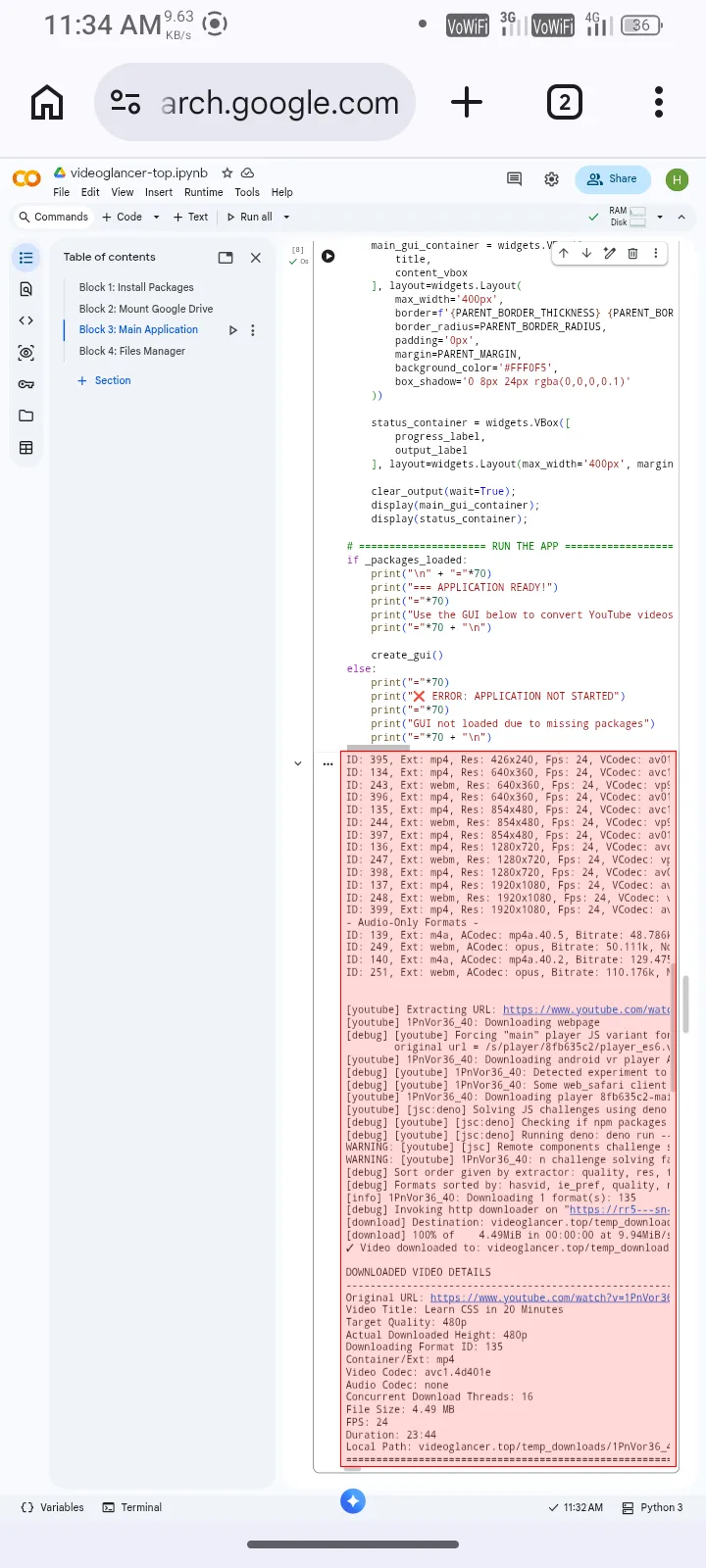Show the open tabs switcher
706x1568 pixels.
(564, 102)
